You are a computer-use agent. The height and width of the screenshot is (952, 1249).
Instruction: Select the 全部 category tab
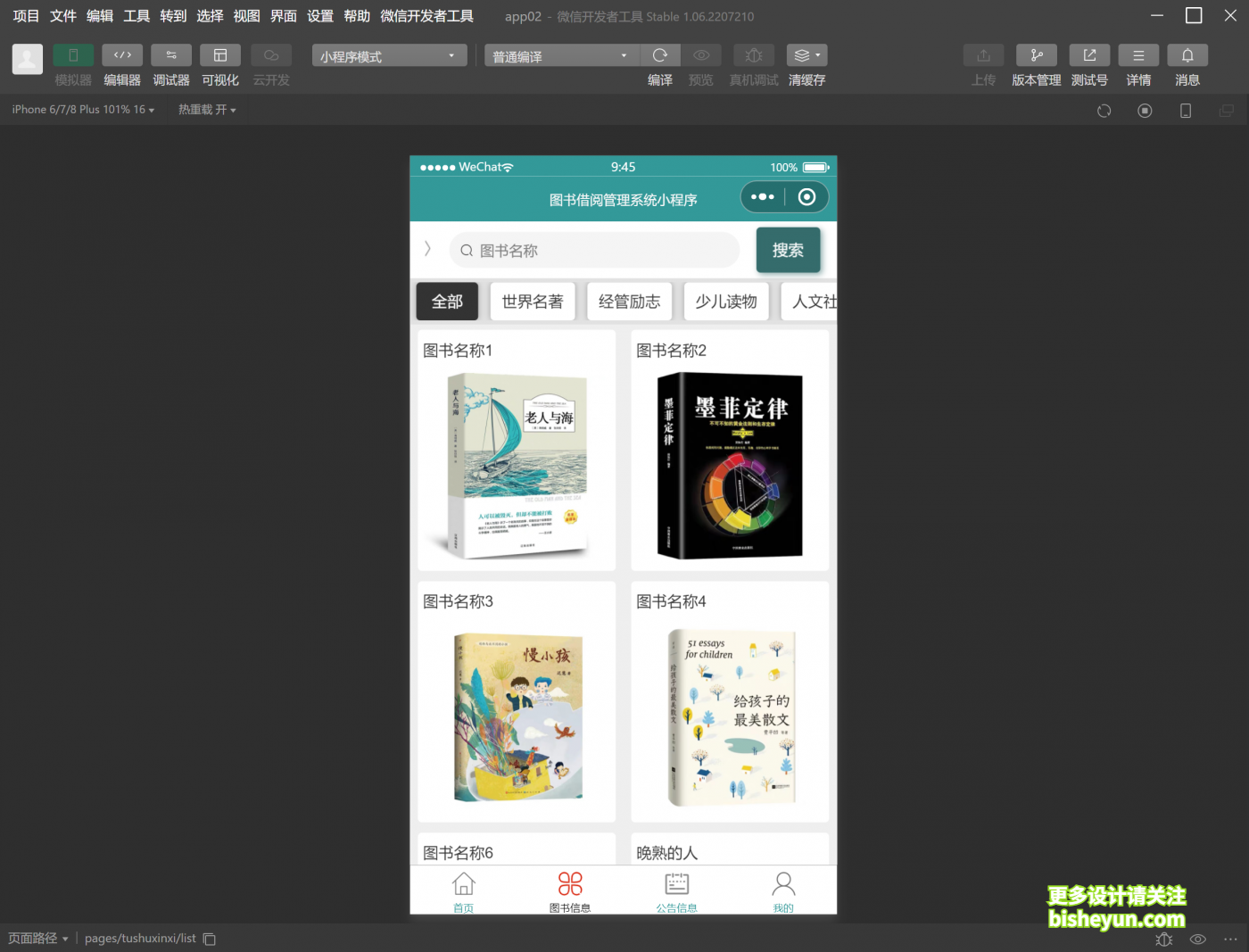click(x=447, y=302)
